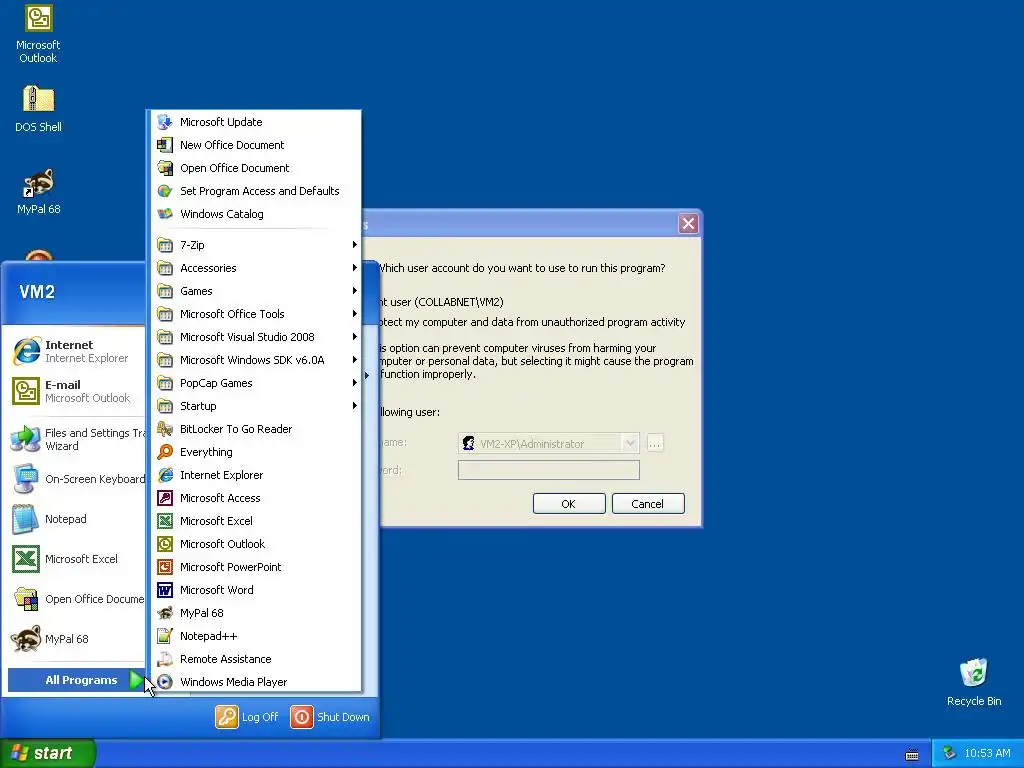
Task: Click OK in the Run As dialog
Action: 569,504
